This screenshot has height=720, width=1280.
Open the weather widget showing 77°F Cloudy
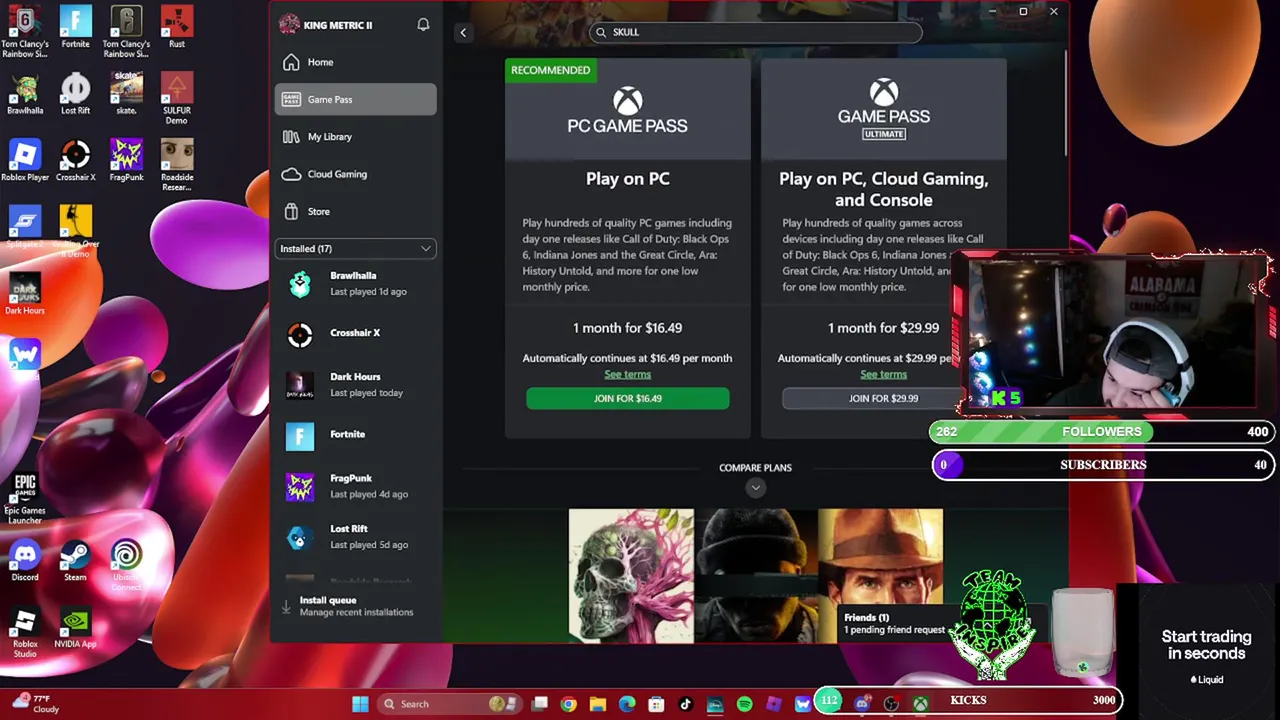click(35, 704)
